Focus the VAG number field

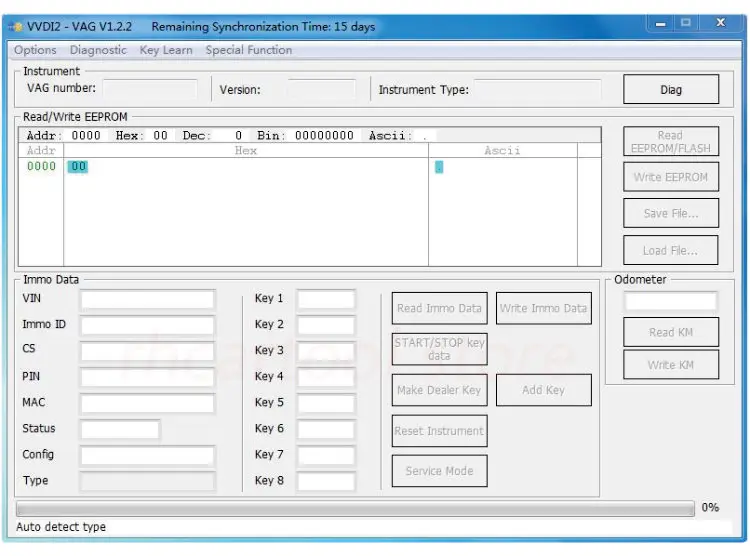(150, 89)
